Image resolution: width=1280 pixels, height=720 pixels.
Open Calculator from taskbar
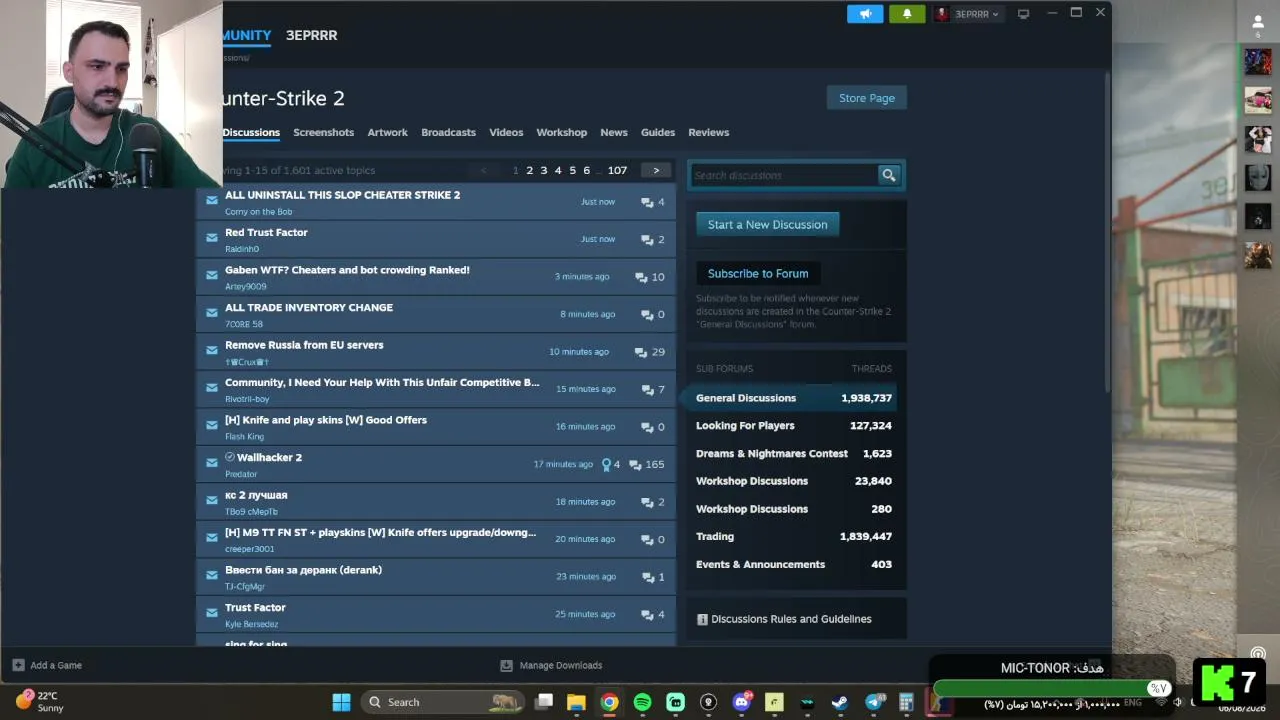pos(906,702)
